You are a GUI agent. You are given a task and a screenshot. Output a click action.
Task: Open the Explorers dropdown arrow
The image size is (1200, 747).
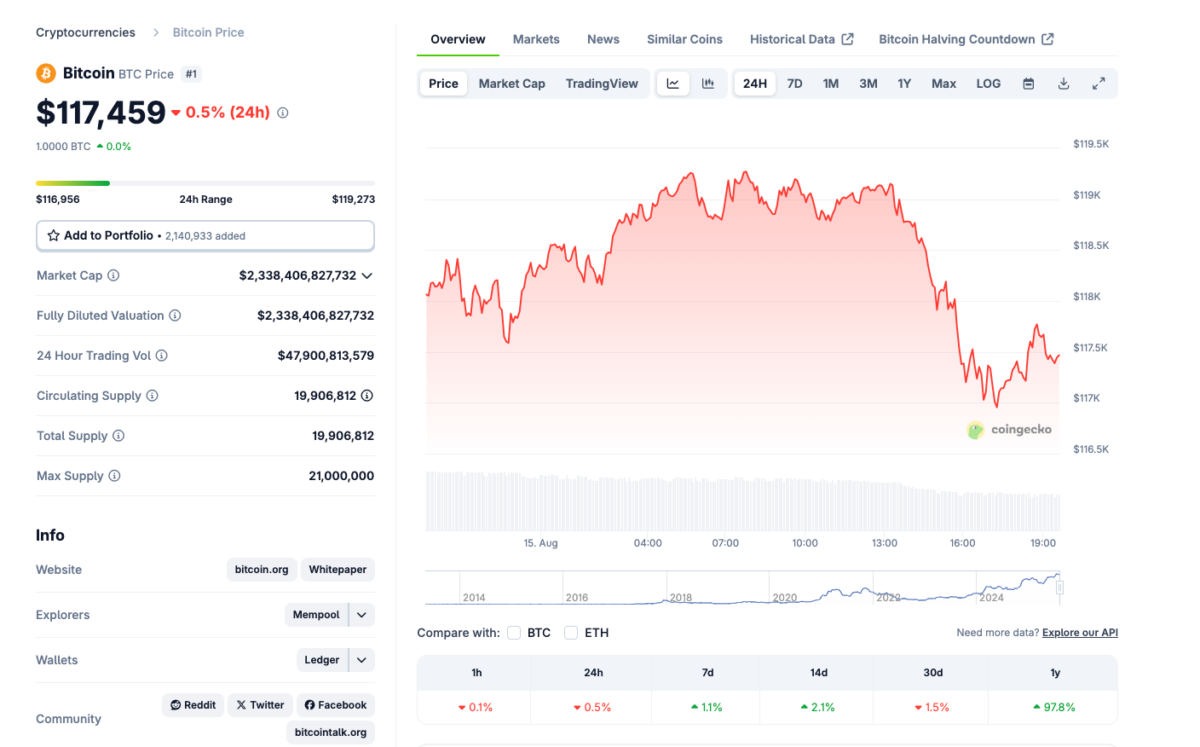click(x=362, y=615)
